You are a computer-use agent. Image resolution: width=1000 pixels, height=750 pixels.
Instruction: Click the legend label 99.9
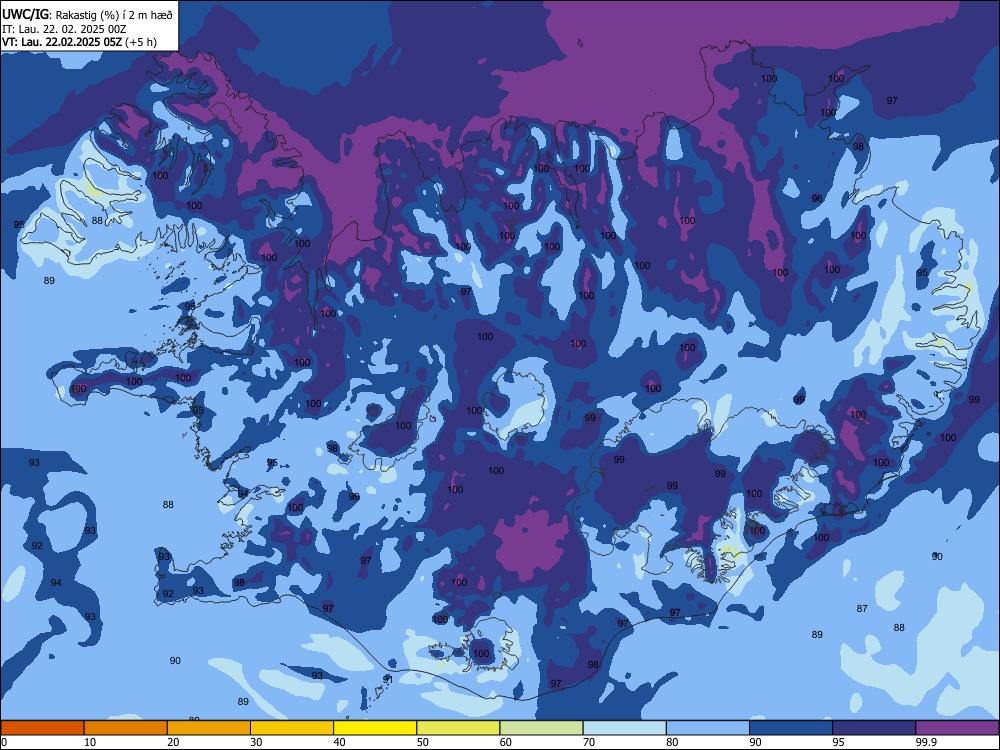[926, 742]
